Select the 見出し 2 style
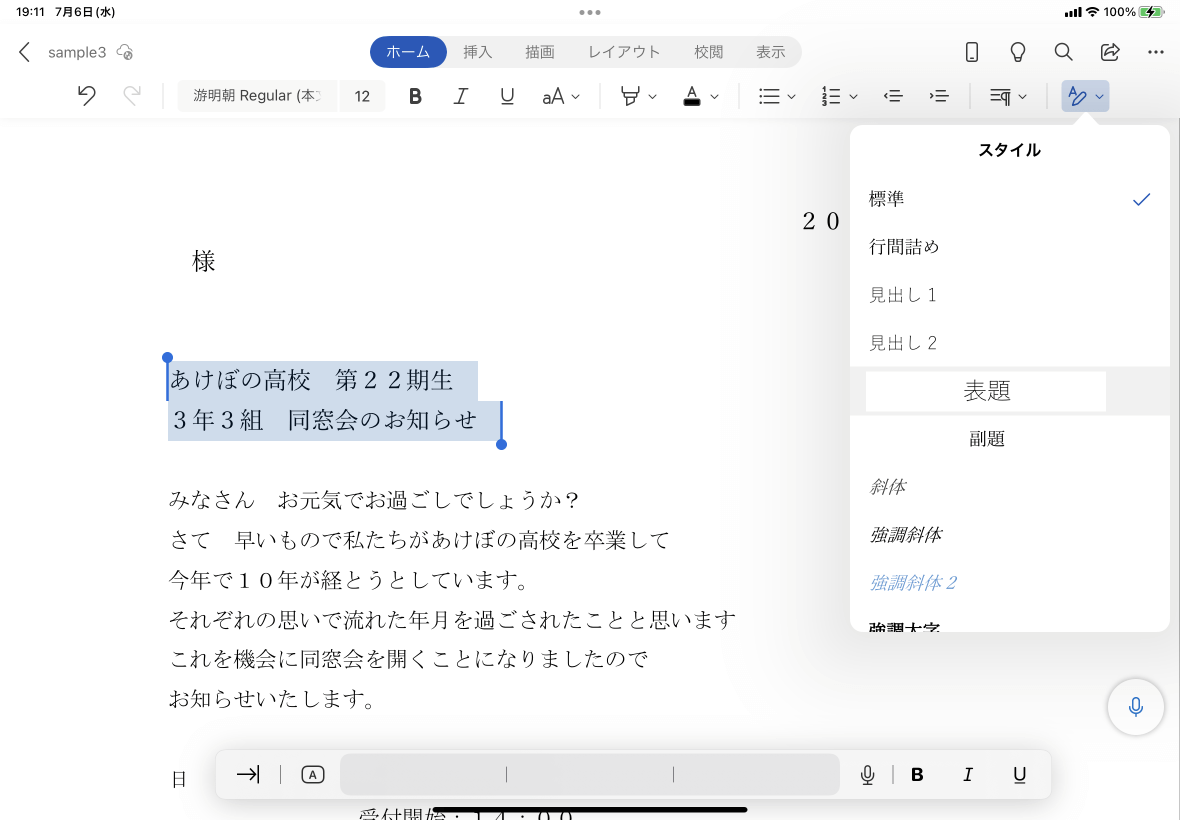The height and width of the screenshot is (820, 1180). 1010,343
